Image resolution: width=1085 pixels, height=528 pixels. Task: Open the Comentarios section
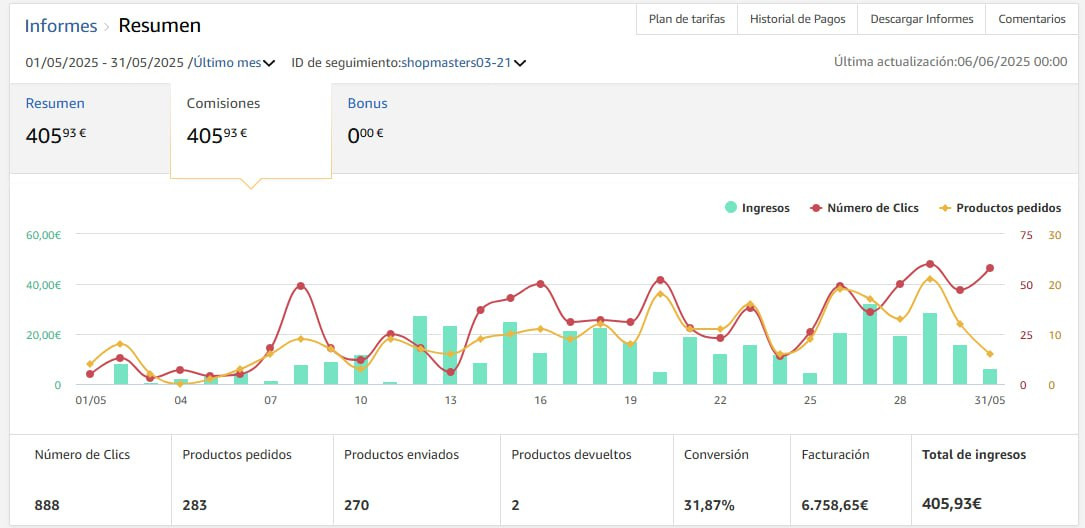(1032, 19)
